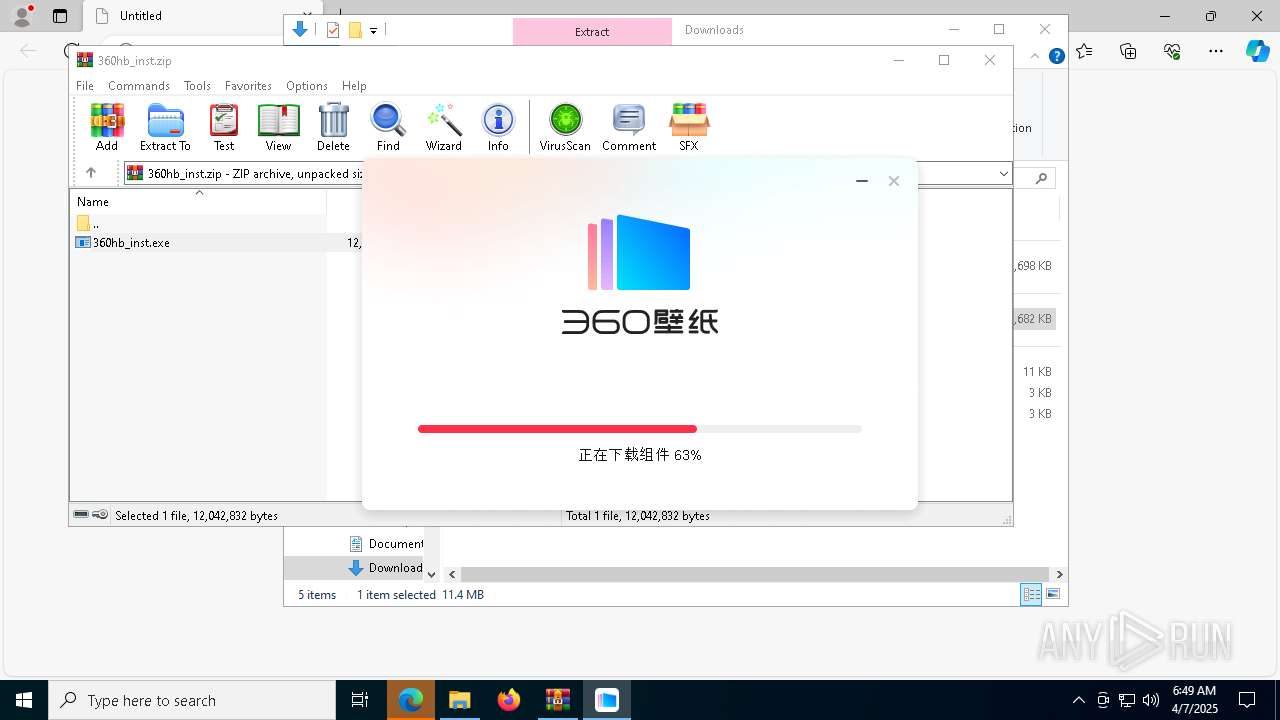The image size is (1280, 720).
Task: Open the Favorites menu
Action: 248,86
